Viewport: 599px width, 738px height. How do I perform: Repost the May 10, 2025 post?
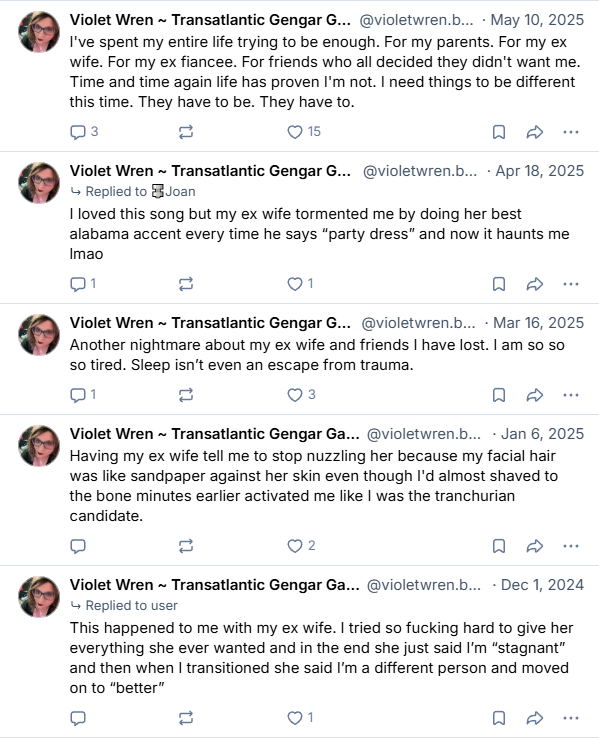tap(186, 132)
